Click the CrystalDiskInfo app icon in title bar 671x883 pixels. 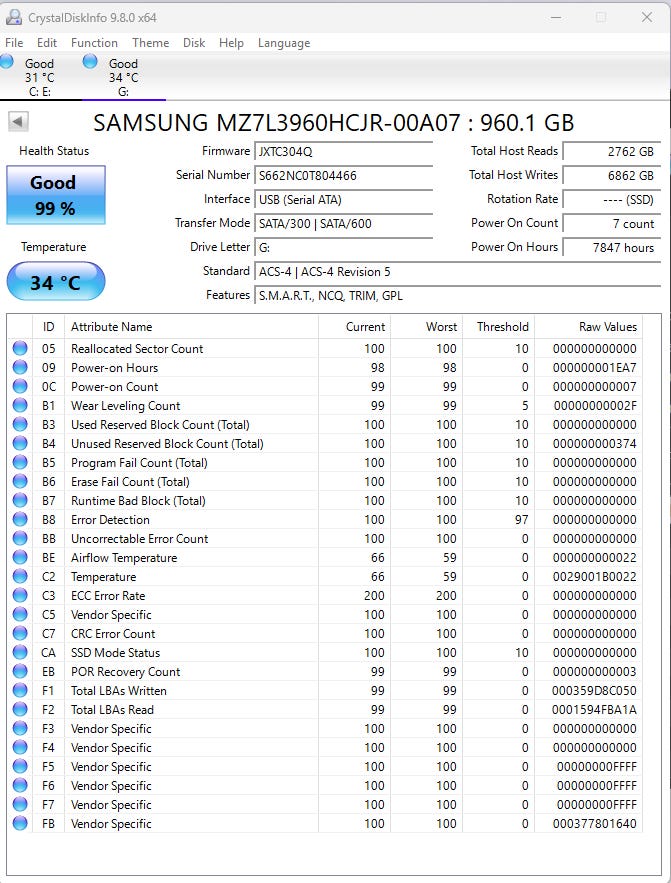coord(12,17)
